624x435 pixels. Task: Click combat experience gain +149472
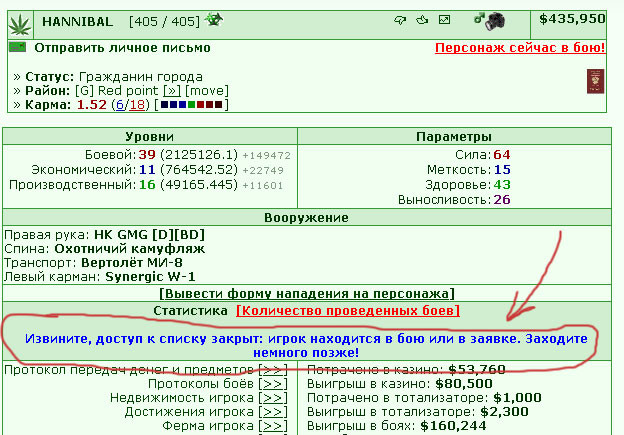pyautogui.click(x=267, y=155)
